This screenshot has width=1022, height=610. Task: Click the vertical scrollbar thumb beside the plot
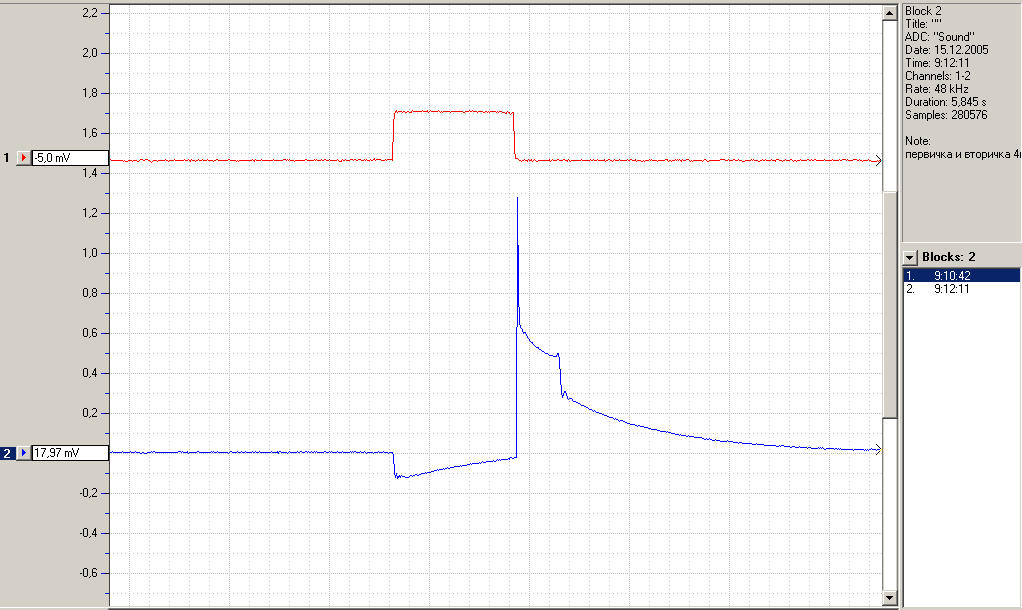(890, 305)
